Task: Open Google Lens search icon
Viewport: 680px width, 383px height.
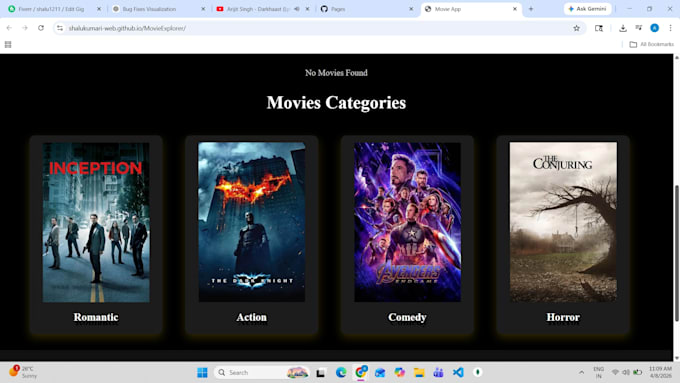Action: coord(599,28)
